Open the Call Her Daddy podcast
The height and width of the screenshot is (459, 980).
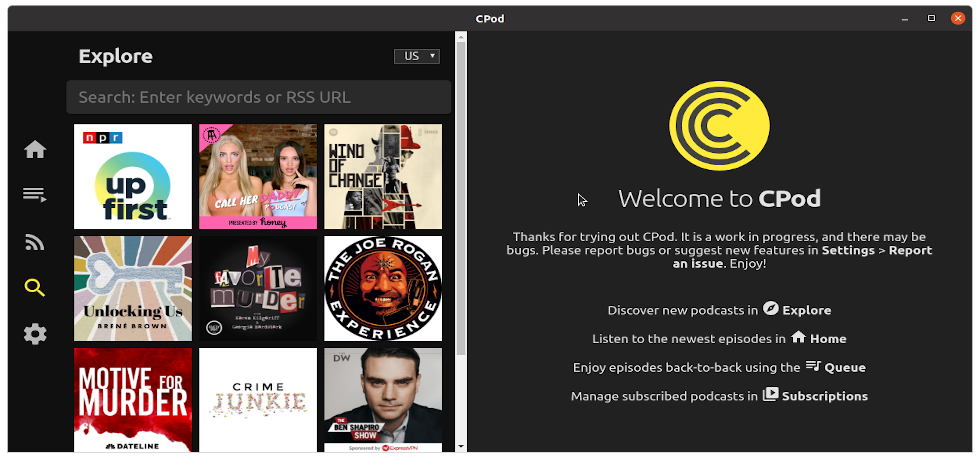pyautogui.click(x=258, y=176)
